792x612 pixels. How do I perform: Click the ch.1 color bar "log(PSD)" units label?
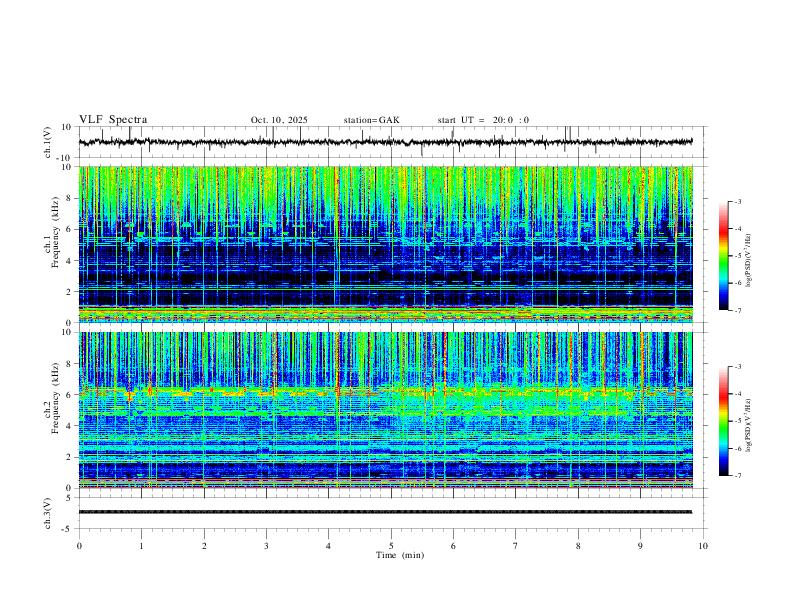[750, 261]
